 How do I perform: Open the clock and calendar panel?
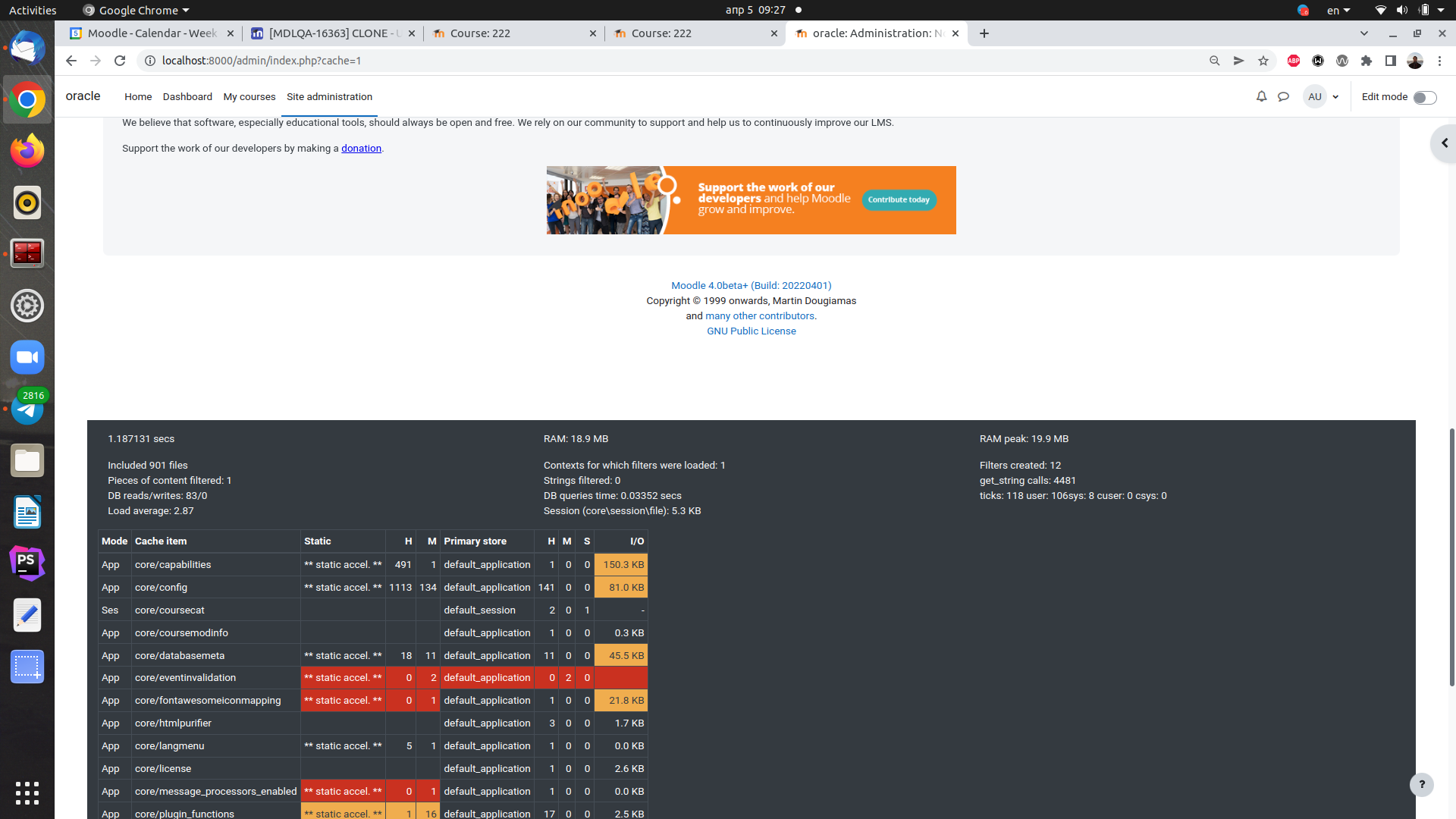pos(755,11)
